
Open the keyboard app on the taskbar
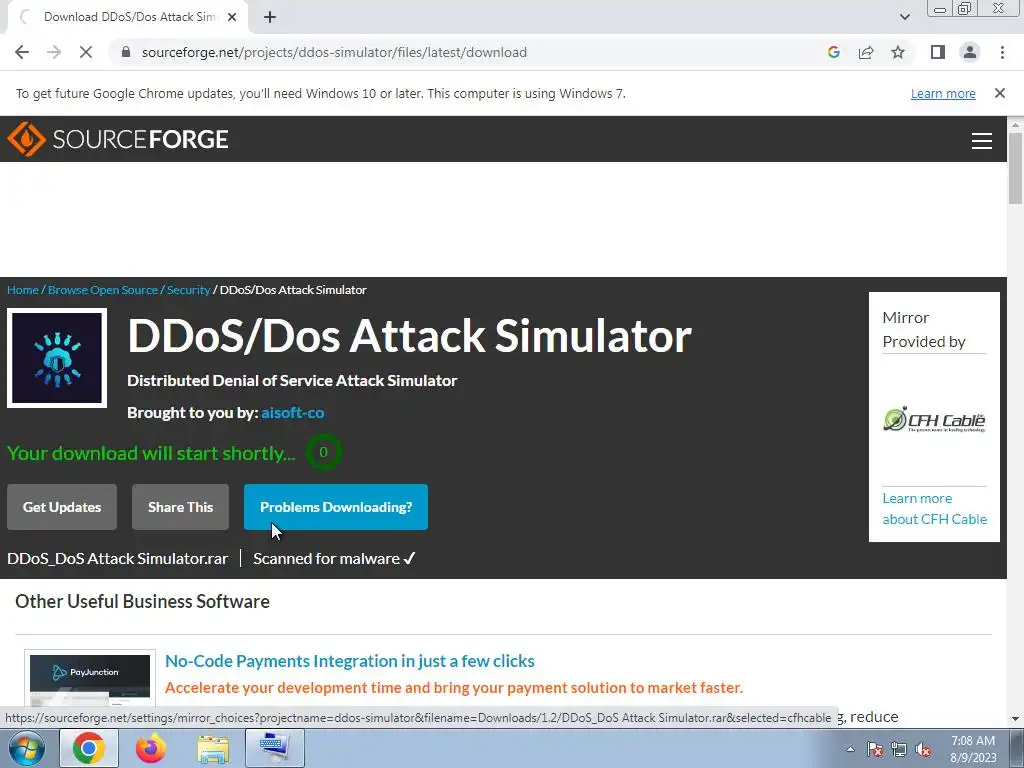(x=274, y=748)
